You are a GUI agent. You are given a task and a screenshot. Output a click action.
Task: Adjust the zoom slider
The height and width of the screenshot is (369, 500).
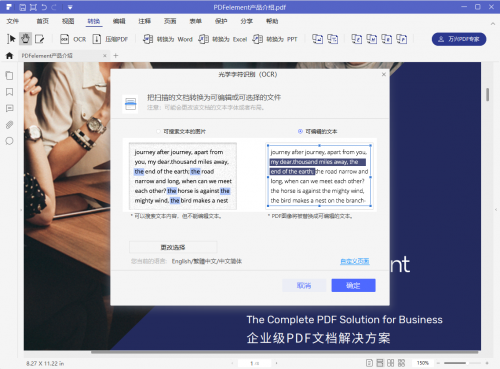462,363
